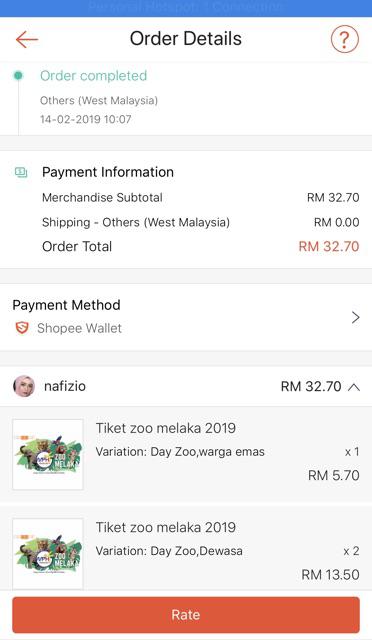Screen dimensions: 372x640
Task: Open seller nafizio profile avatar
Action: 24,386
